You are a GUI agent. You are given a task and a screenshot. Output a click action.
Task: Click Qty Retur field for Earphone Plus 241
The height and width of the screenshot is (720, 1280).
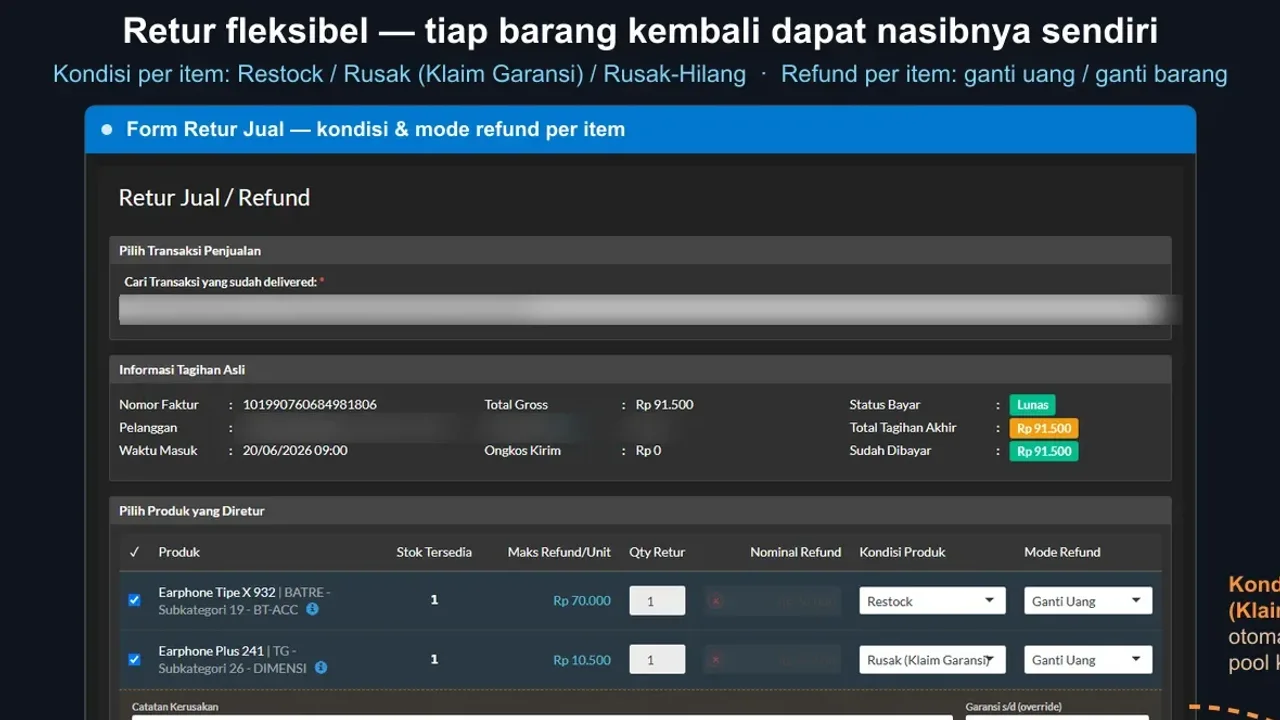657,660
